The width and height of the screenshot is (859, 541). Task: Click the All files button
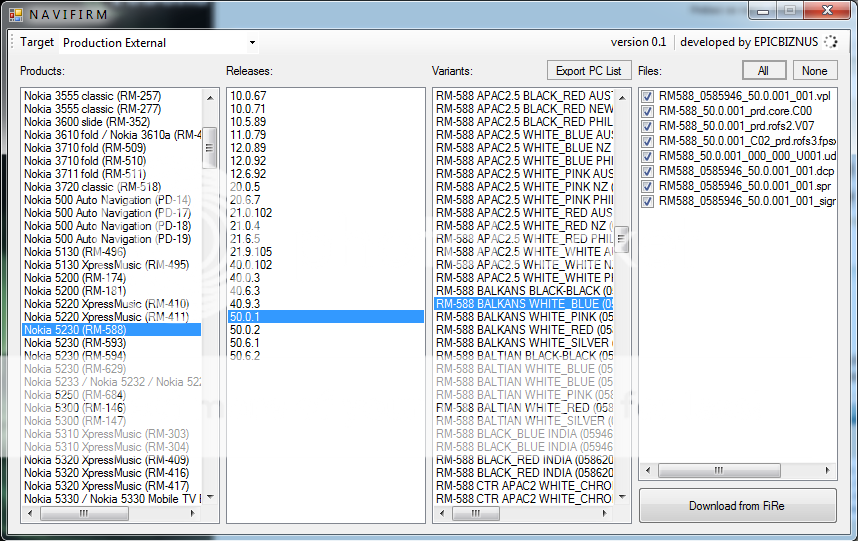click(764, 71)
